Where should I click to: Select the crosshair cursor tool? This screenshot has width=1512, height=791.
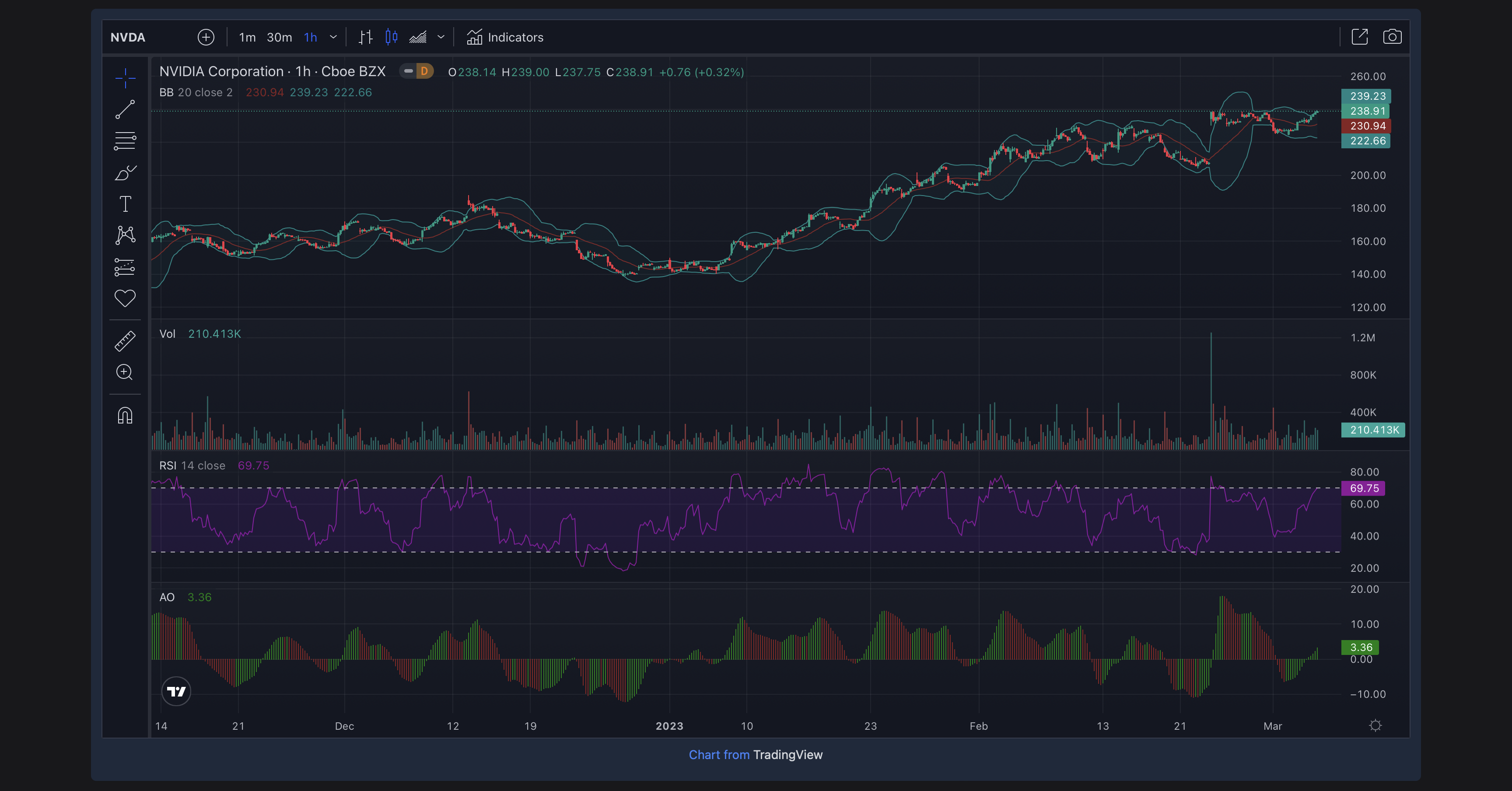[x=125, y=78]
